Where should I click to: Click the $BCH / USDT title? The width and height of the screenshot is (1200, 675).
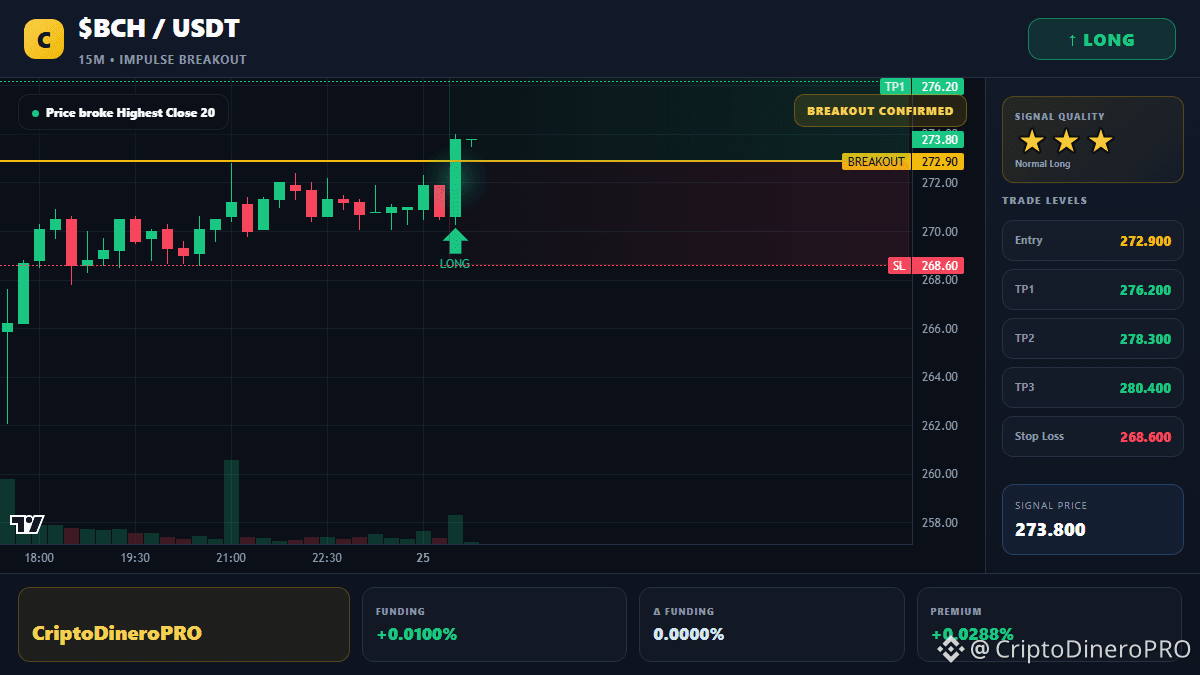(159, 29)
